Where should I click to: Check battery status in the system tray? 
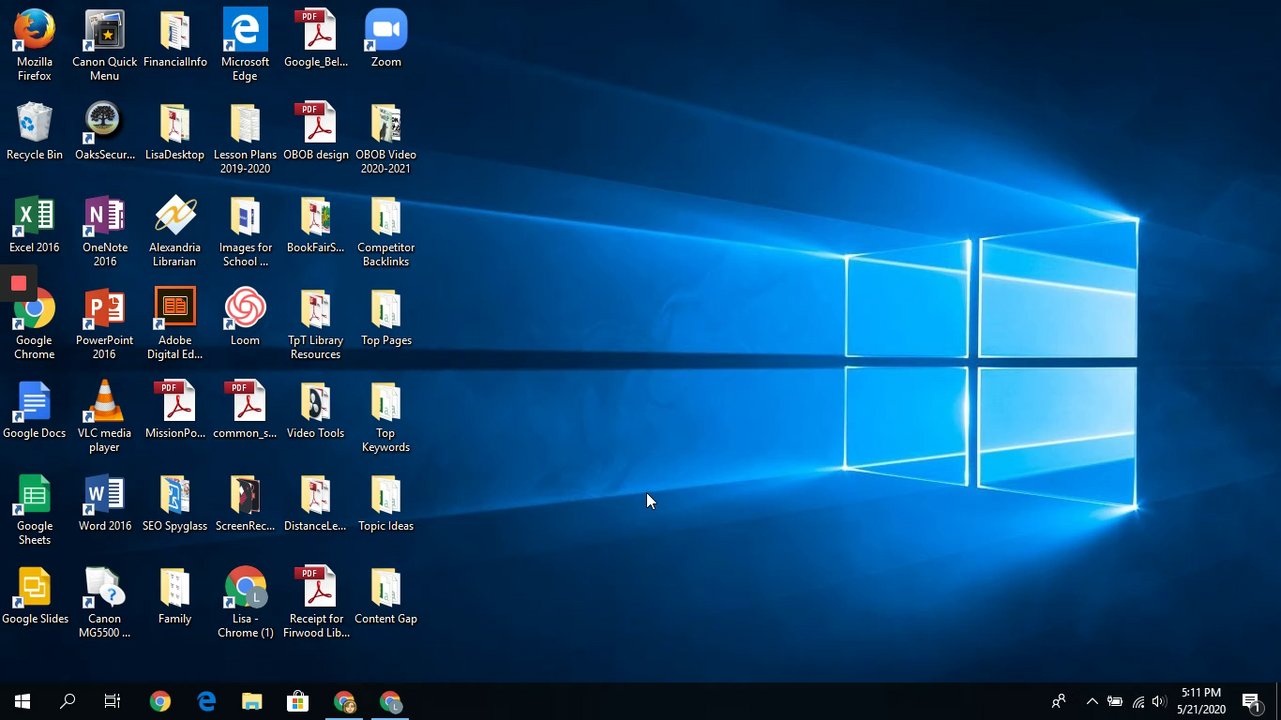click(x=1115, y=701)
